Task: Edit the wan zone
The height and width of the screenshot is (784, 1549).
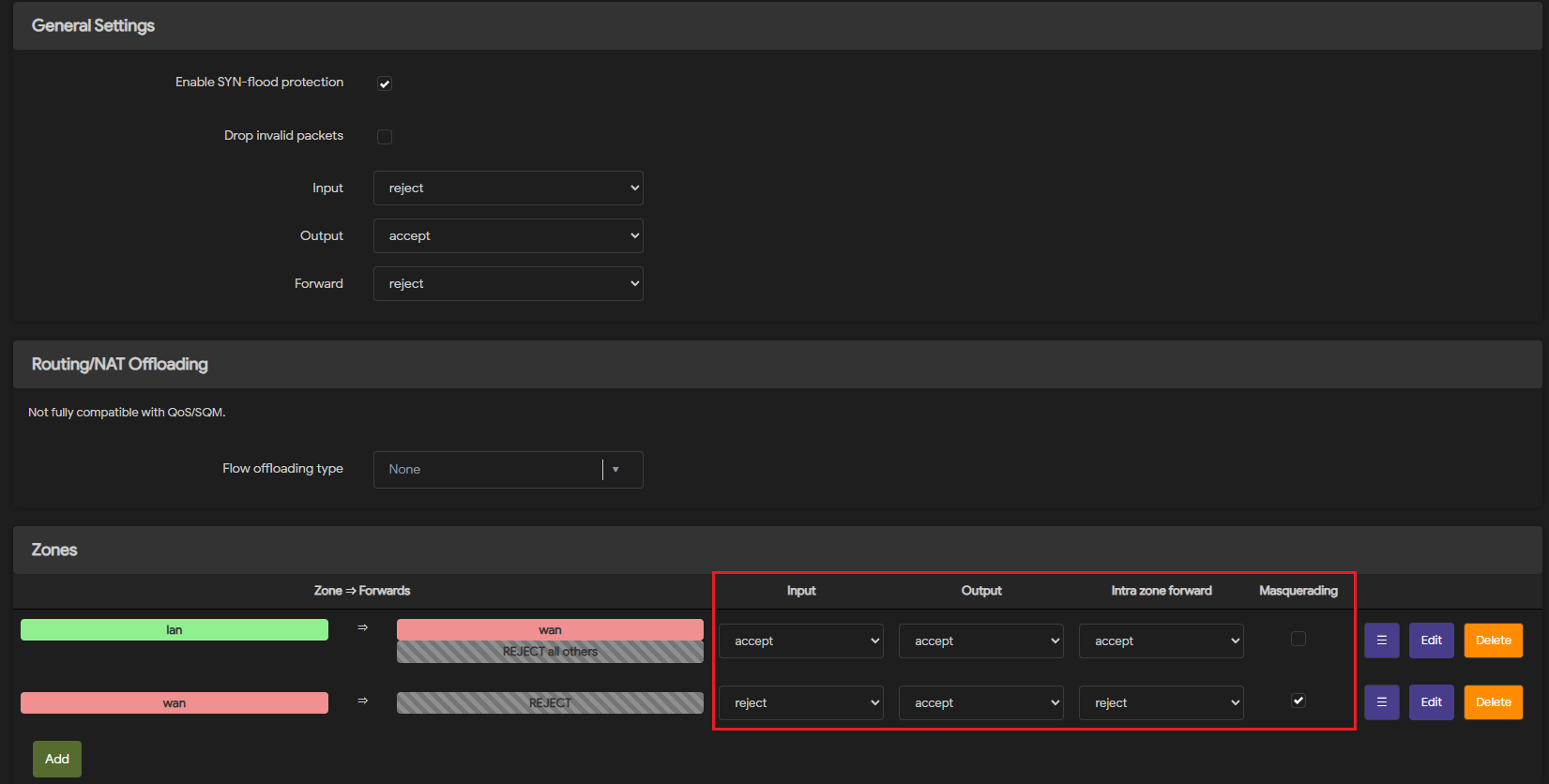Action: pos(1431,702)
